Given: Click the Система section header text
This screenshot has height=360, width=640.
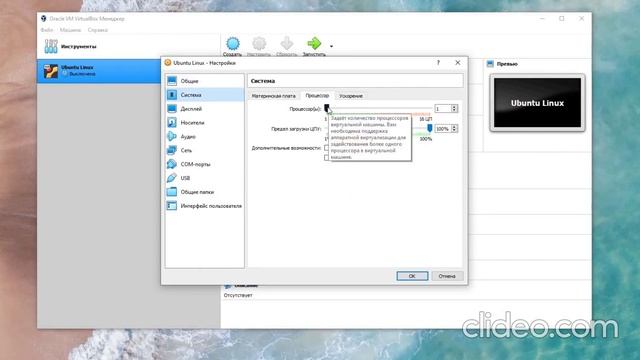Looking at the screenshot, I should (263, 81).
